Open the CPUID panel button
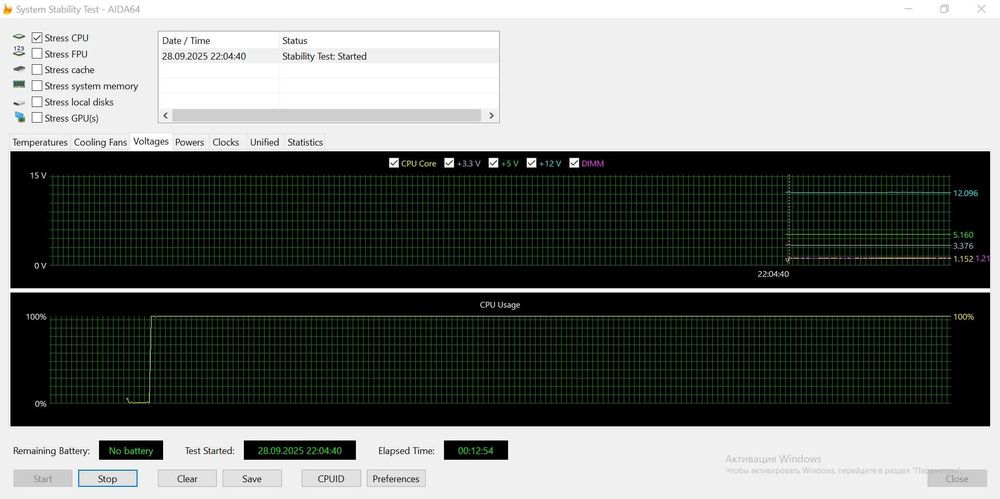 point(331,479)
